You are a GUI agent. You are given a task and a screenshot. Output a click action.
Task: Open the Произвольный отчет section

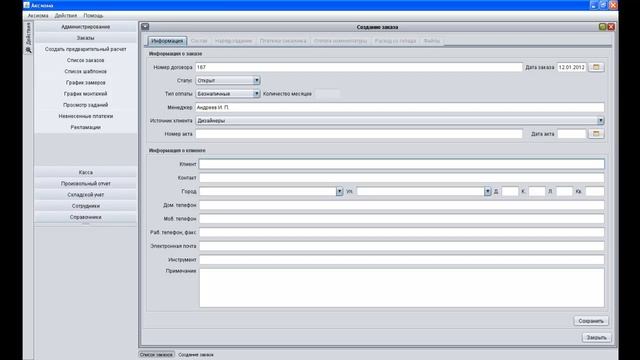pos(86,184)
